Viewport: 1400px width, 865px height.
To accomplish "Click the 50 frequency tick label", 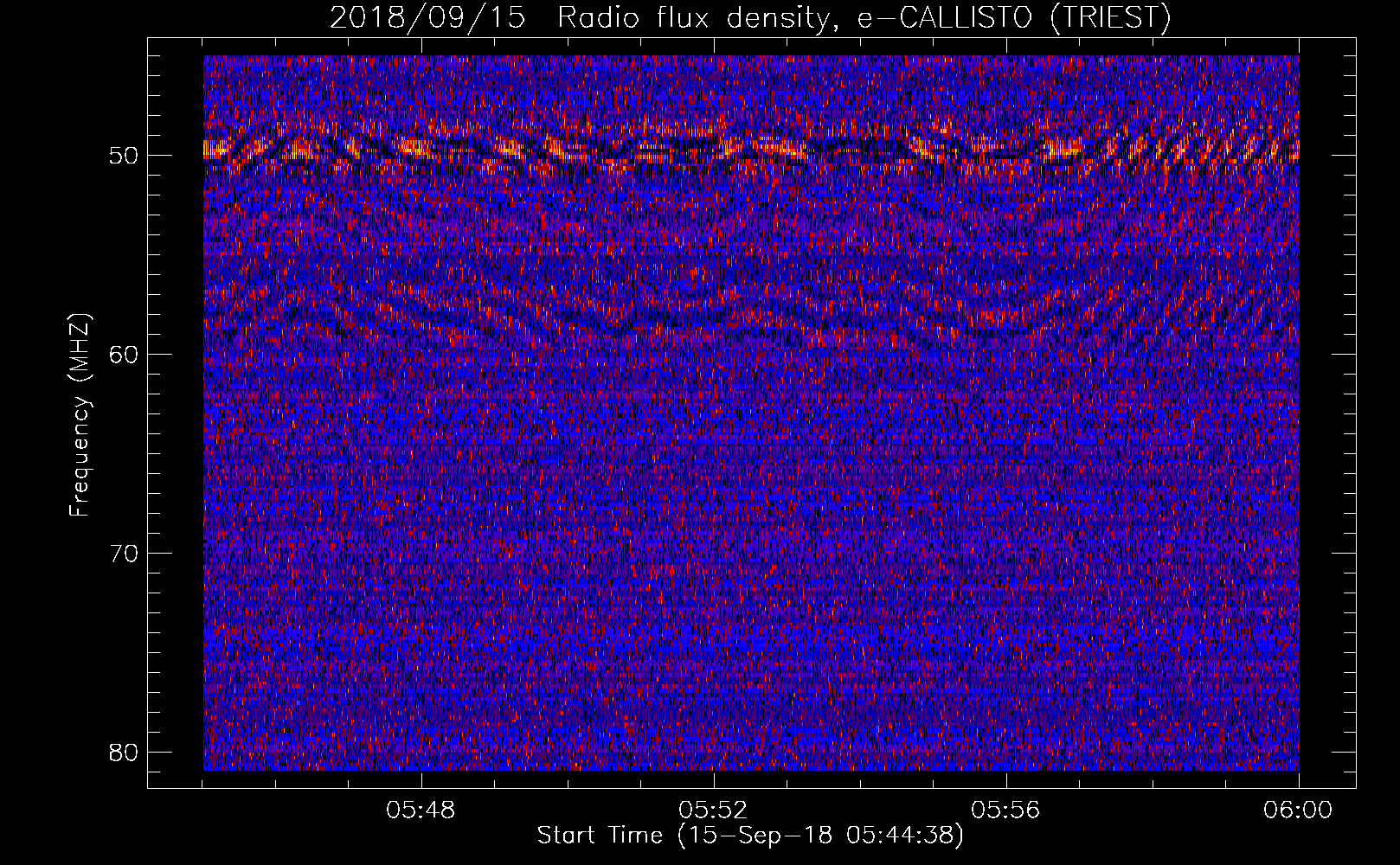I will pyautogui.click(x=125, y=156).
